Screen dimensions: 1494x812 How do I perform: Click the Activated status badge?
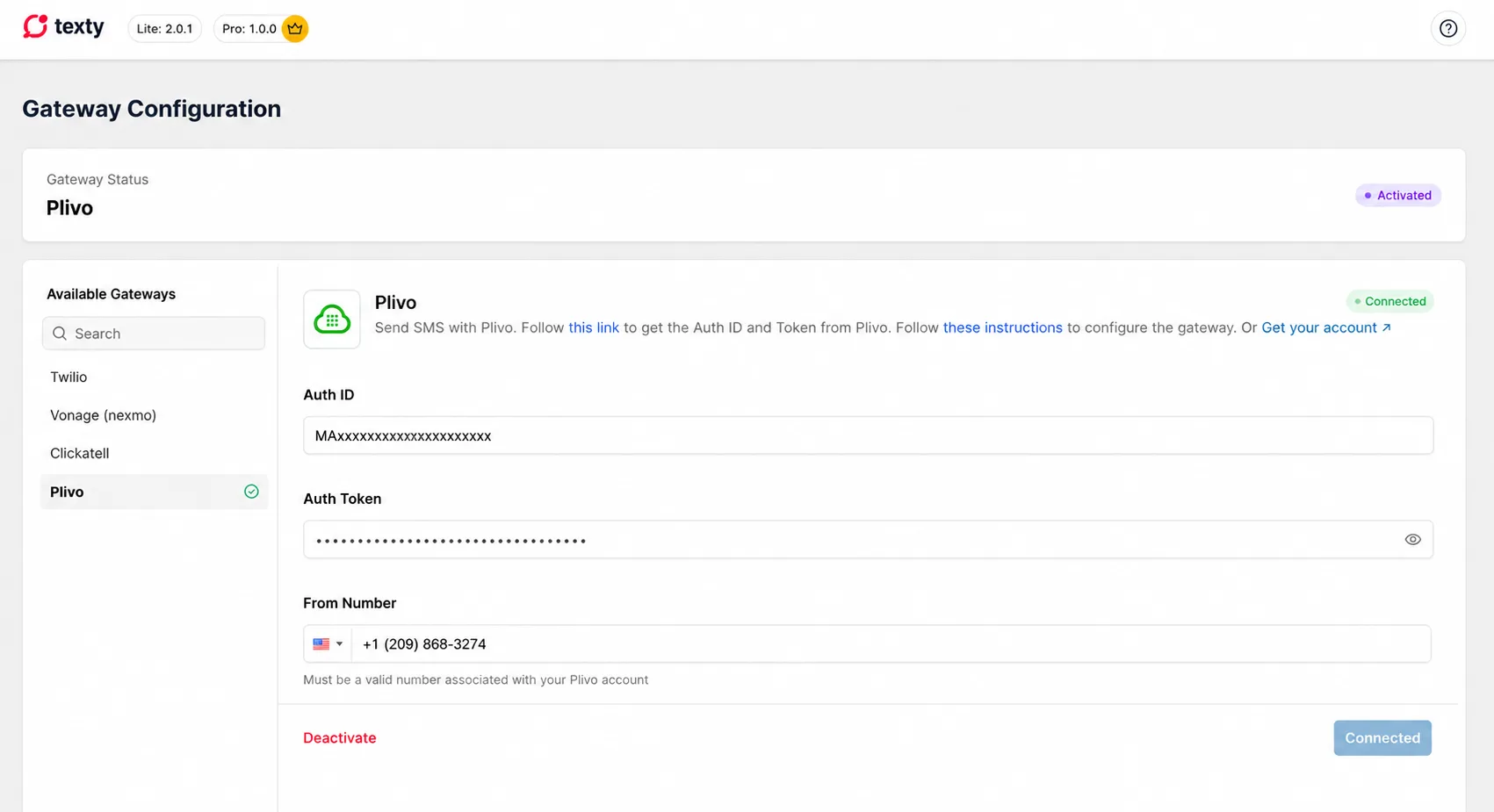pos(1398,196)
